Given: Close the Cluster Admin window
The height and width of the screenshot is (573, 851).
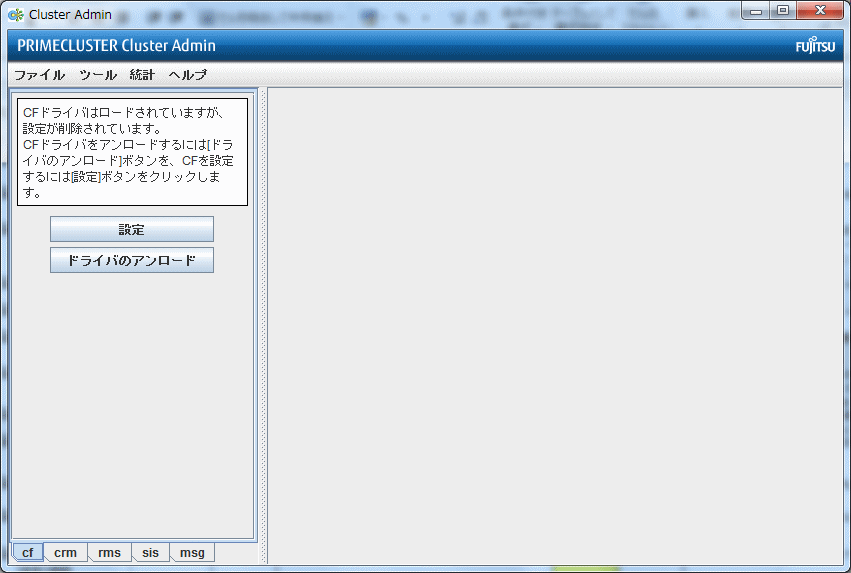Looking at the screenshot, I should click(820, 10).
